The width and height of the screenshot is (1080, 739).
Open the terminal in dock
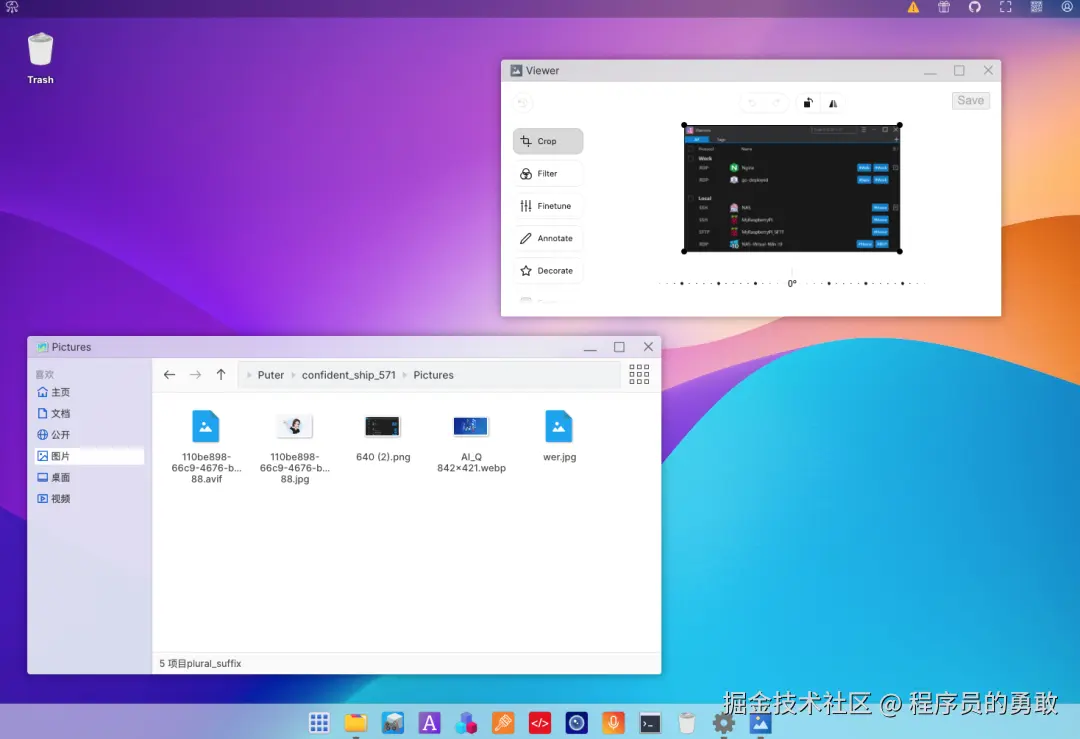[x=650, y=722]
